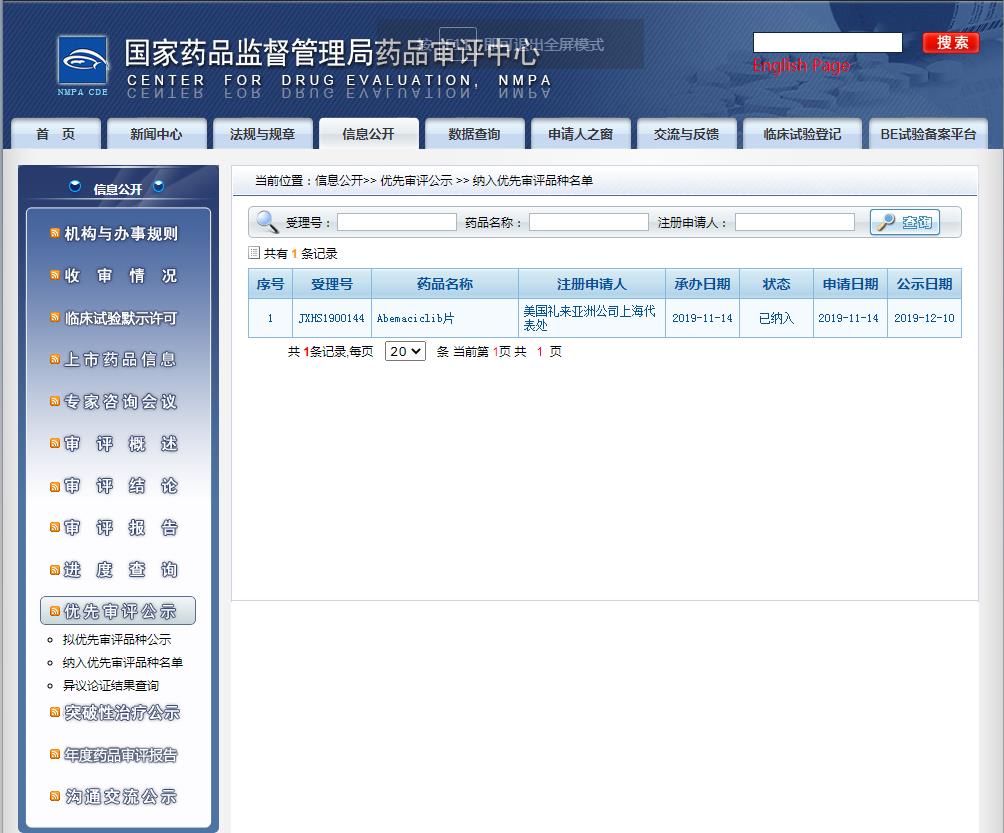Click RSS icon beside 审评概述
Image resolution: width=1004 pixels, height=833 pixels.
55,443
